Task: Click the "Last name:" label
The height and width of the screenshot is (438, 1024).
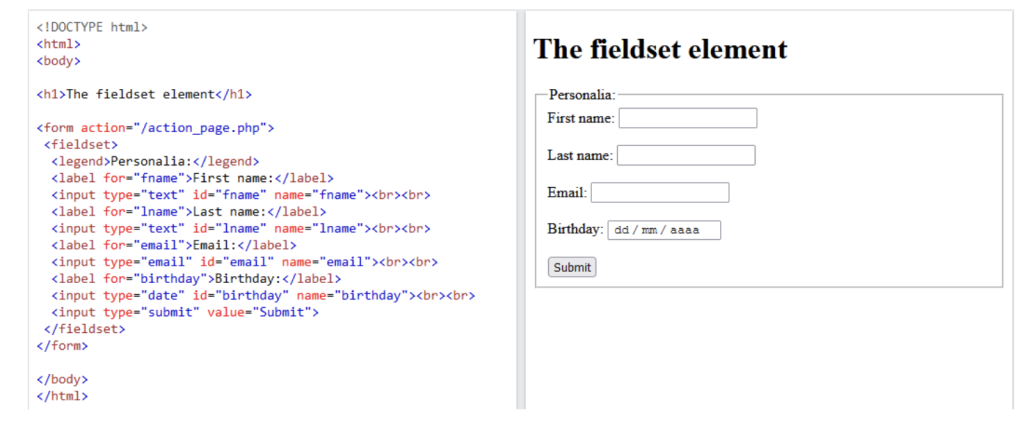Action: pyautogui.click(x=580, y=155)
